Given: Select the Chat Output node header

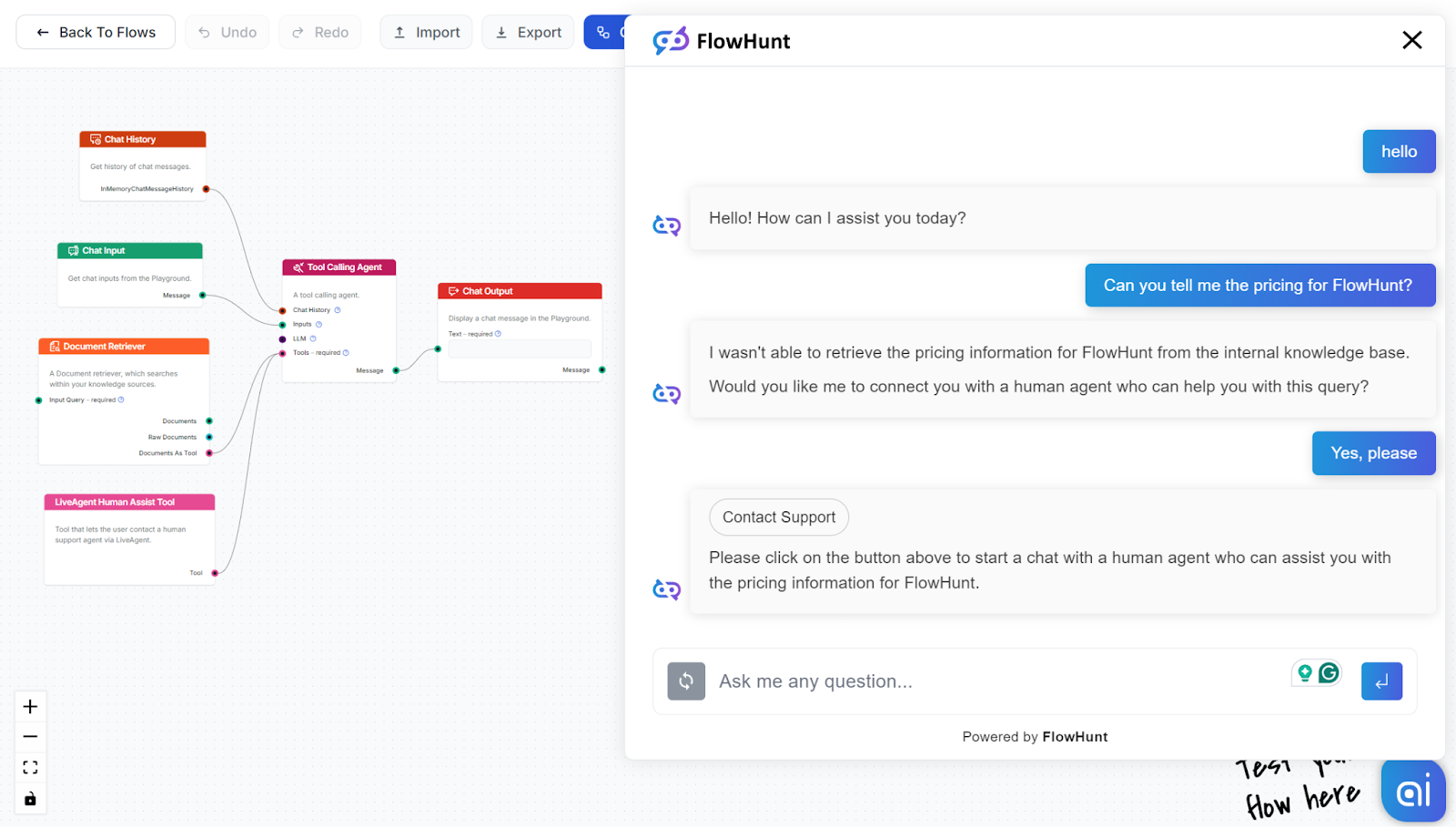Looking at the screenshot, I should tap(520, 291).
